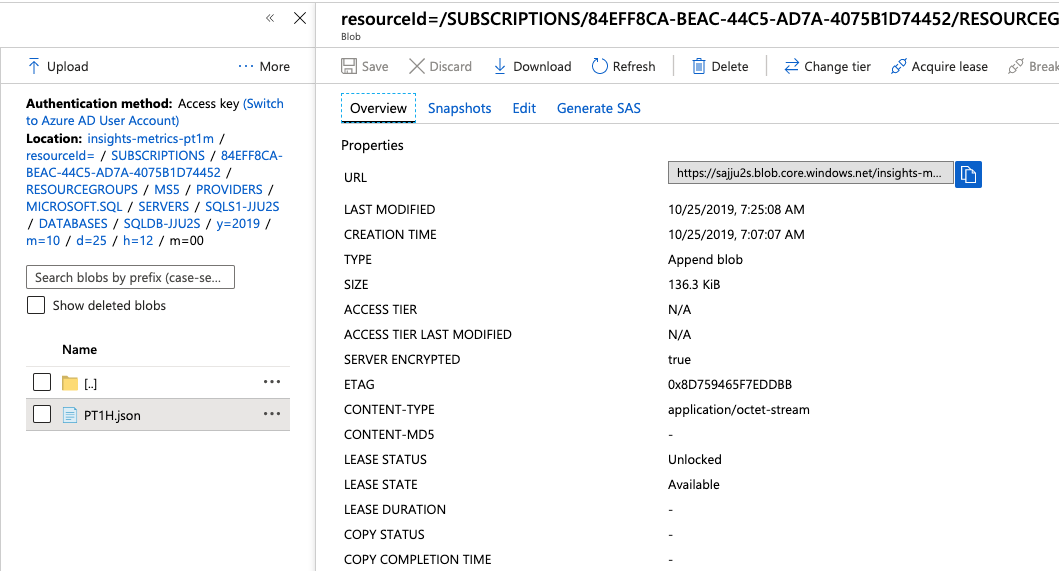Click the Download arrow icon

point(500,66)
